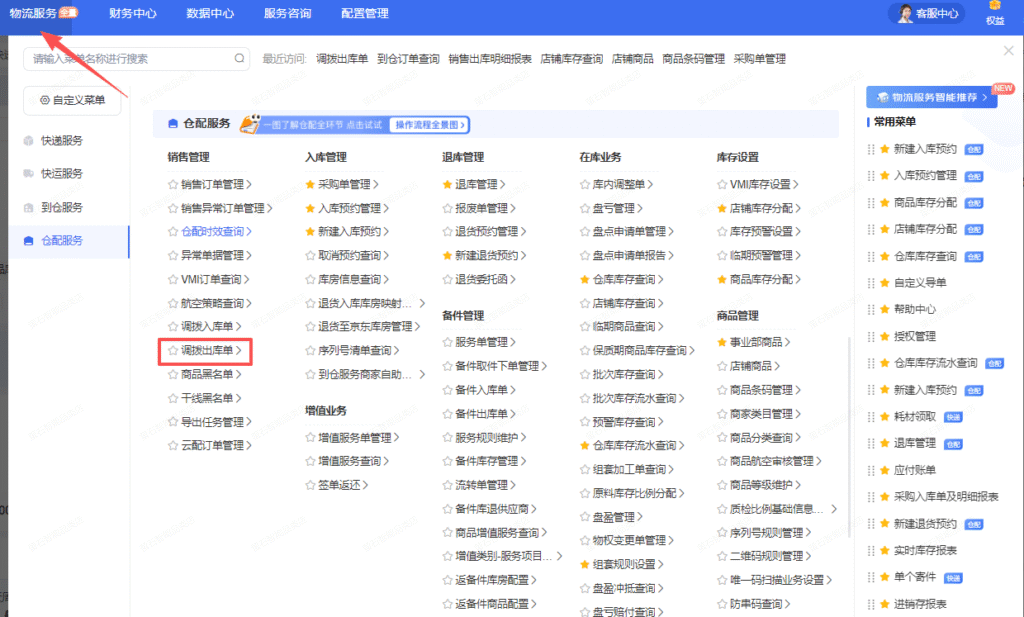The height and width of the screenshot is (617, 1024).
Task: Click the search magnifier icon in menu search box
Action: 239,59
